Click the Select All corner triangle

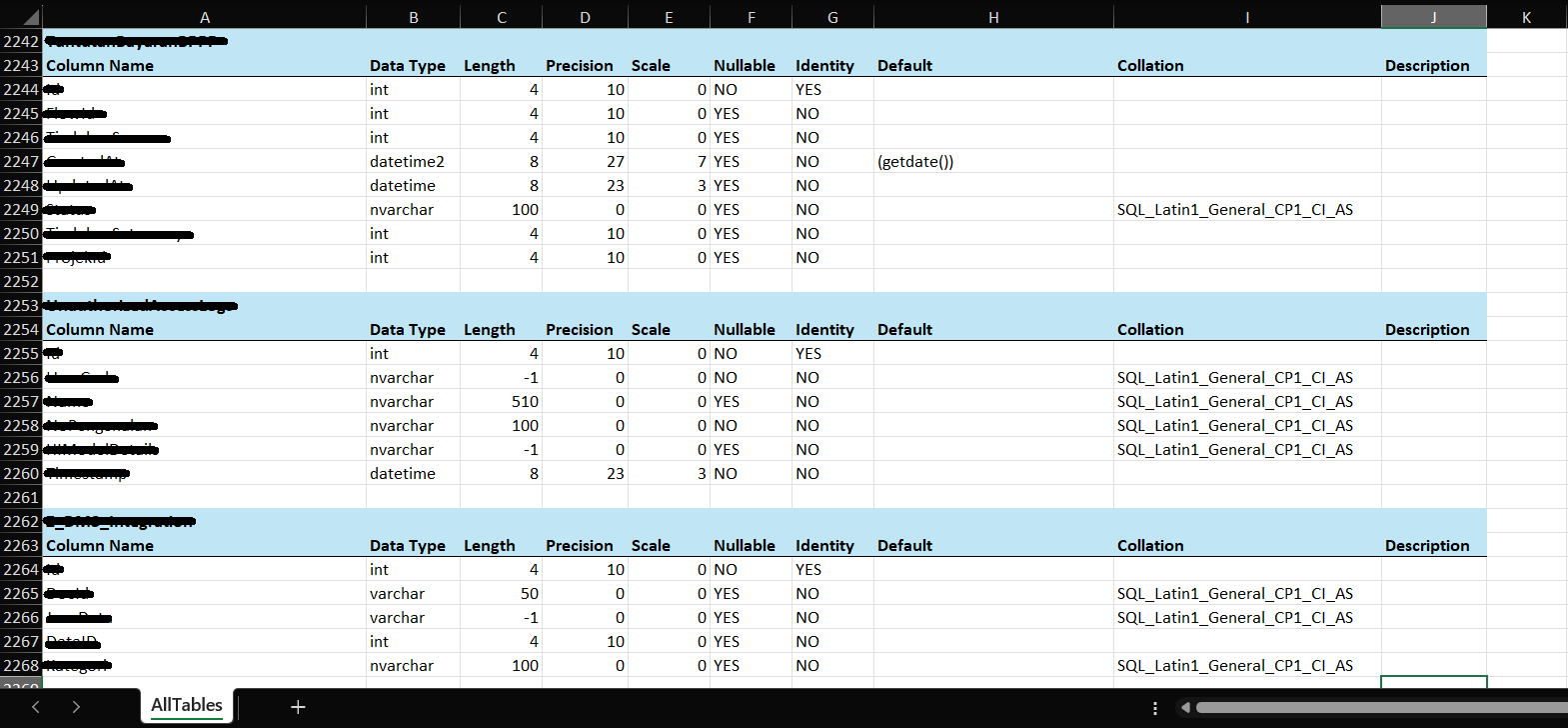(x=30, y=17)
